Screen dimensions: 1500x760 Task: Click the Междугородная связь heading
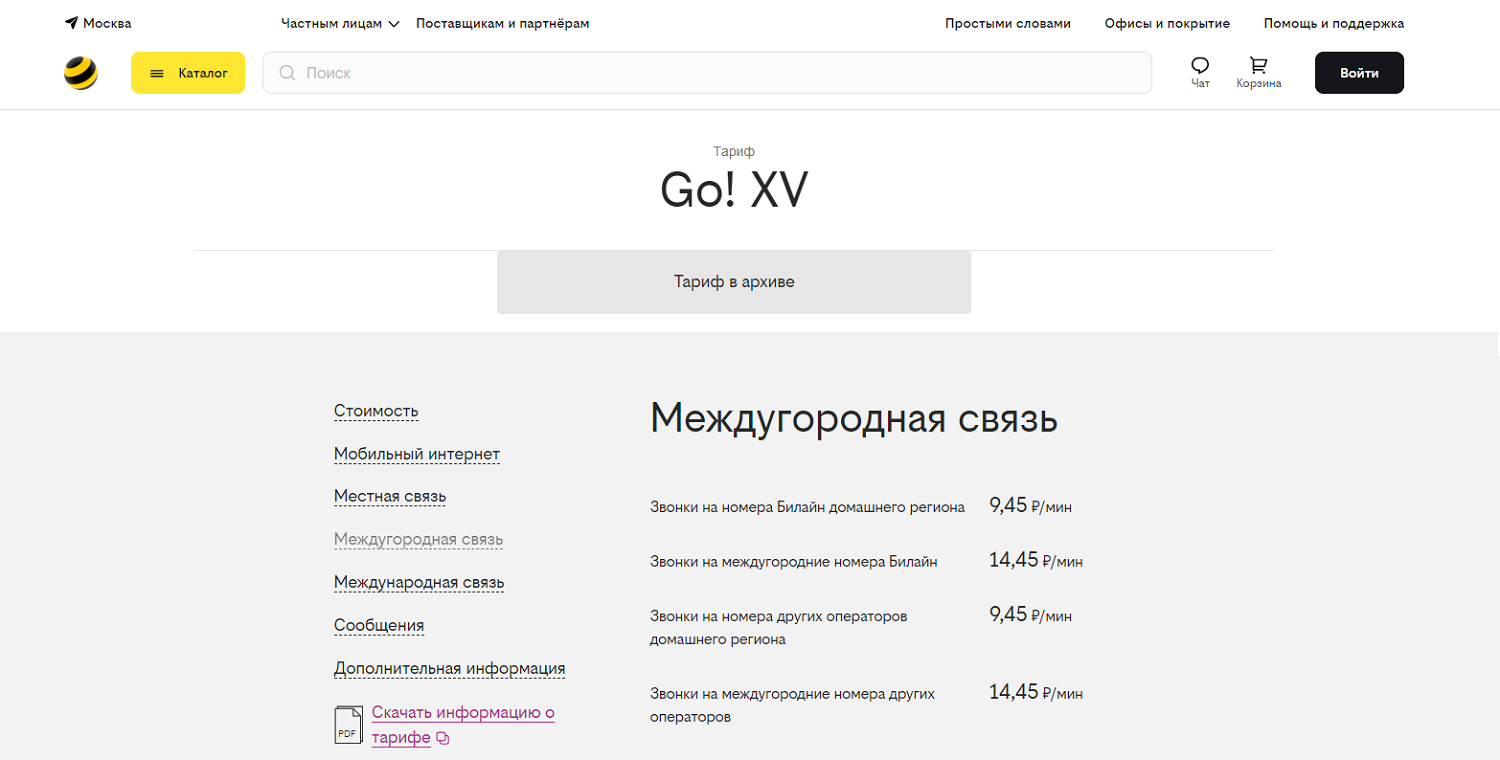coord(854,419)
